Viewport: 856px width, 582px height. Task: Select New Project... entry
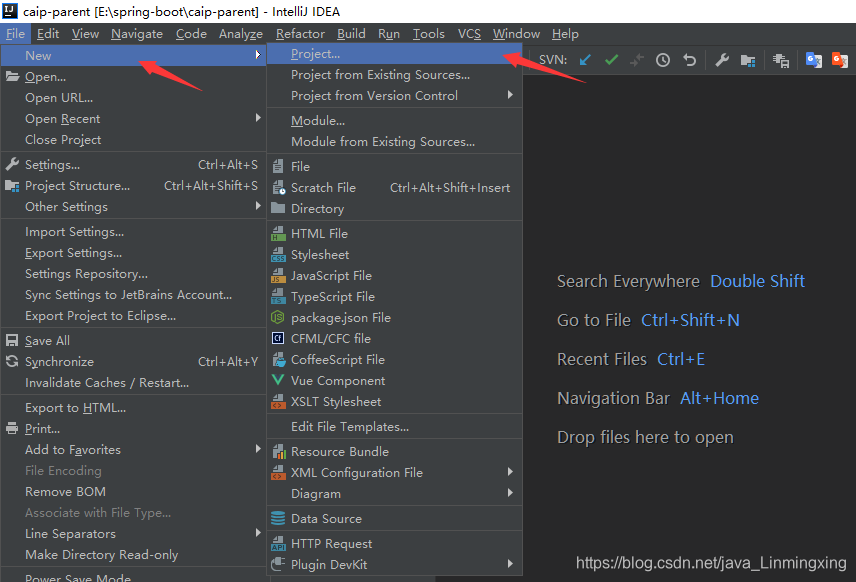(x=395, y=54)
